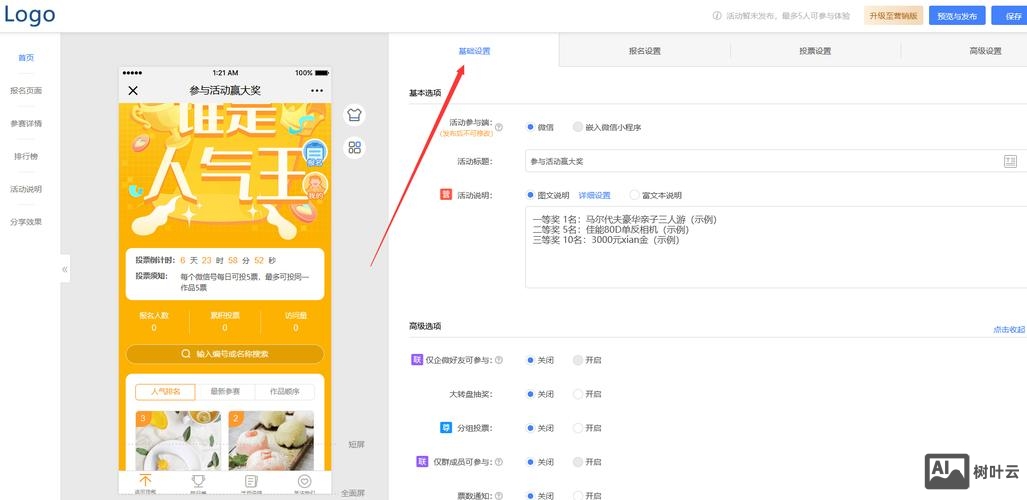Open 报名页面 in left sidebar

[x=26, y=90]
